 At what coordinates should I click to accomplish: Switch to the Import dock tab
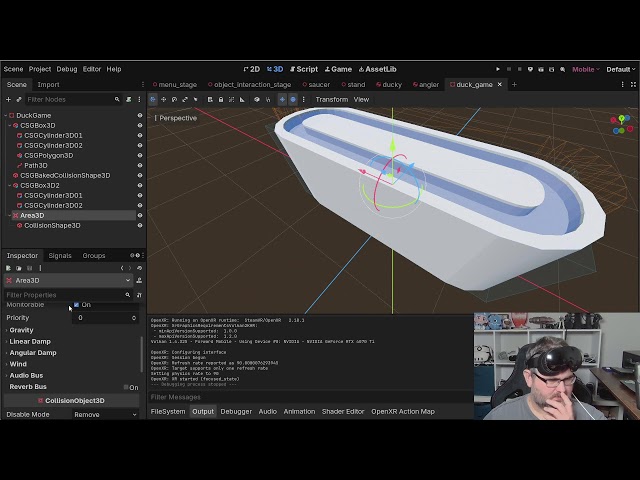(x=48, y=84)
